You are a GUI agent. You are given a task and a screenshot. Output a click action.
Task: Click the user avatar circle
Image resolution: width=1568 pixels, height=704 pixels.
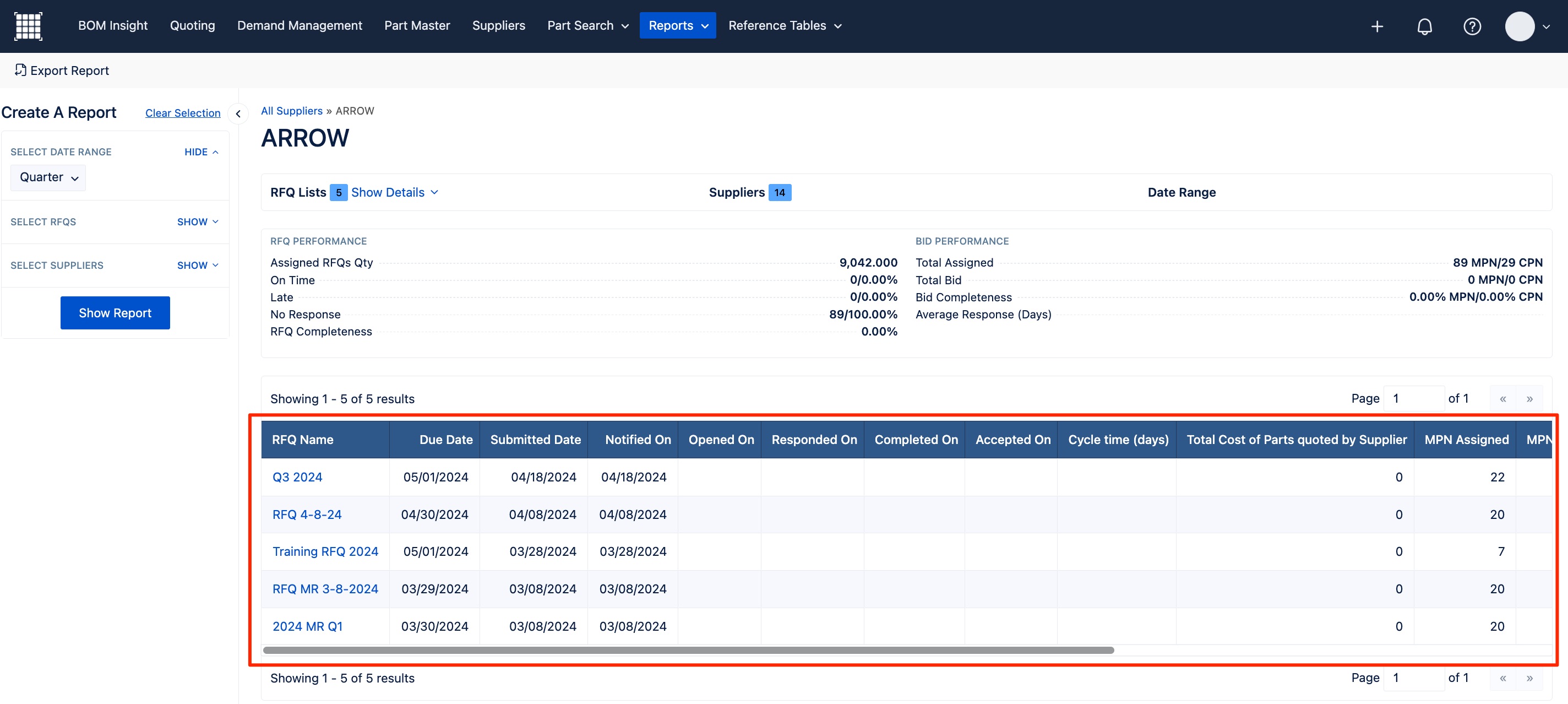1520,26
